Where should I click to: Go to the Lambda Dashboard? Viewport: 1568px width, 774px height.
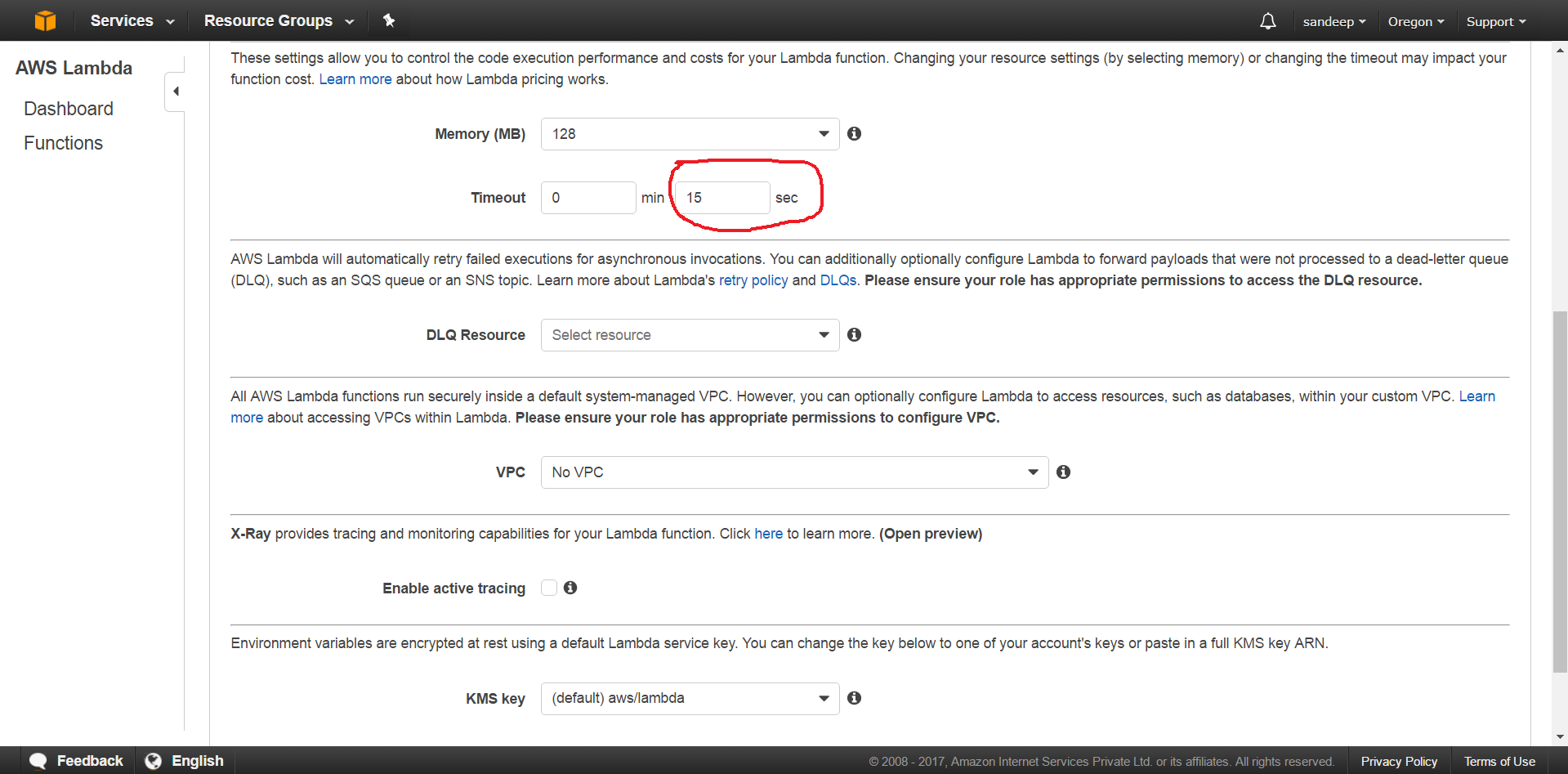click(69, 109)
